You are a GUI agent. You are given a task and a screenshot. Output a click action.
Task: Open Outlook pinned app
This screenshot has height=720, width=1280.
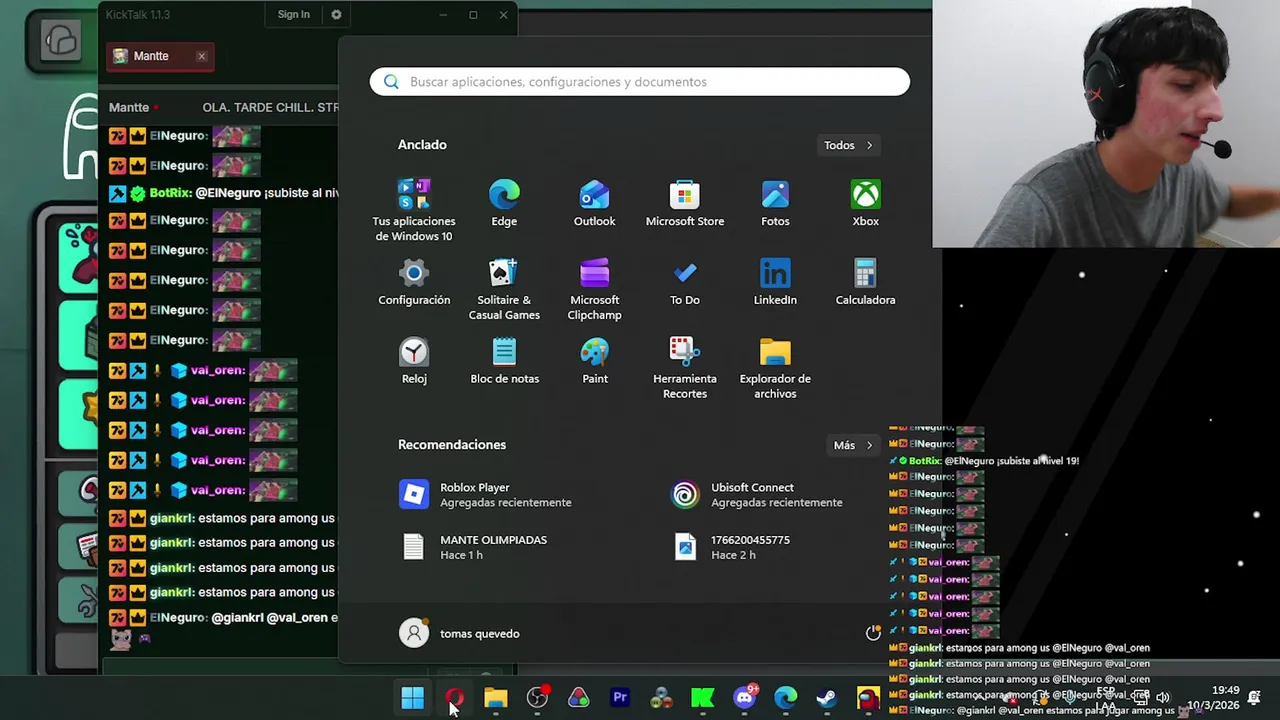coord(594,203)
